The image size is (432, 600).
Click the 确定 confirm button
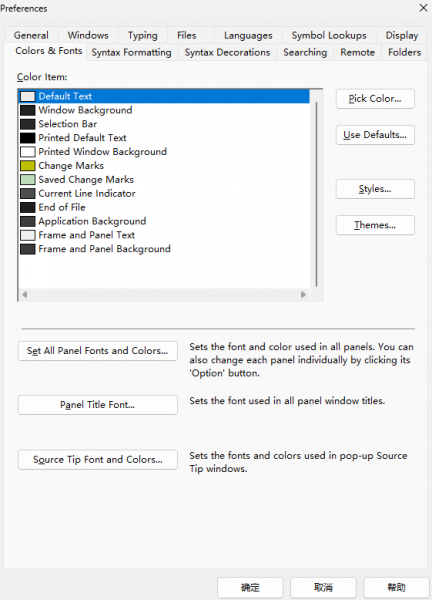point(250,587)
